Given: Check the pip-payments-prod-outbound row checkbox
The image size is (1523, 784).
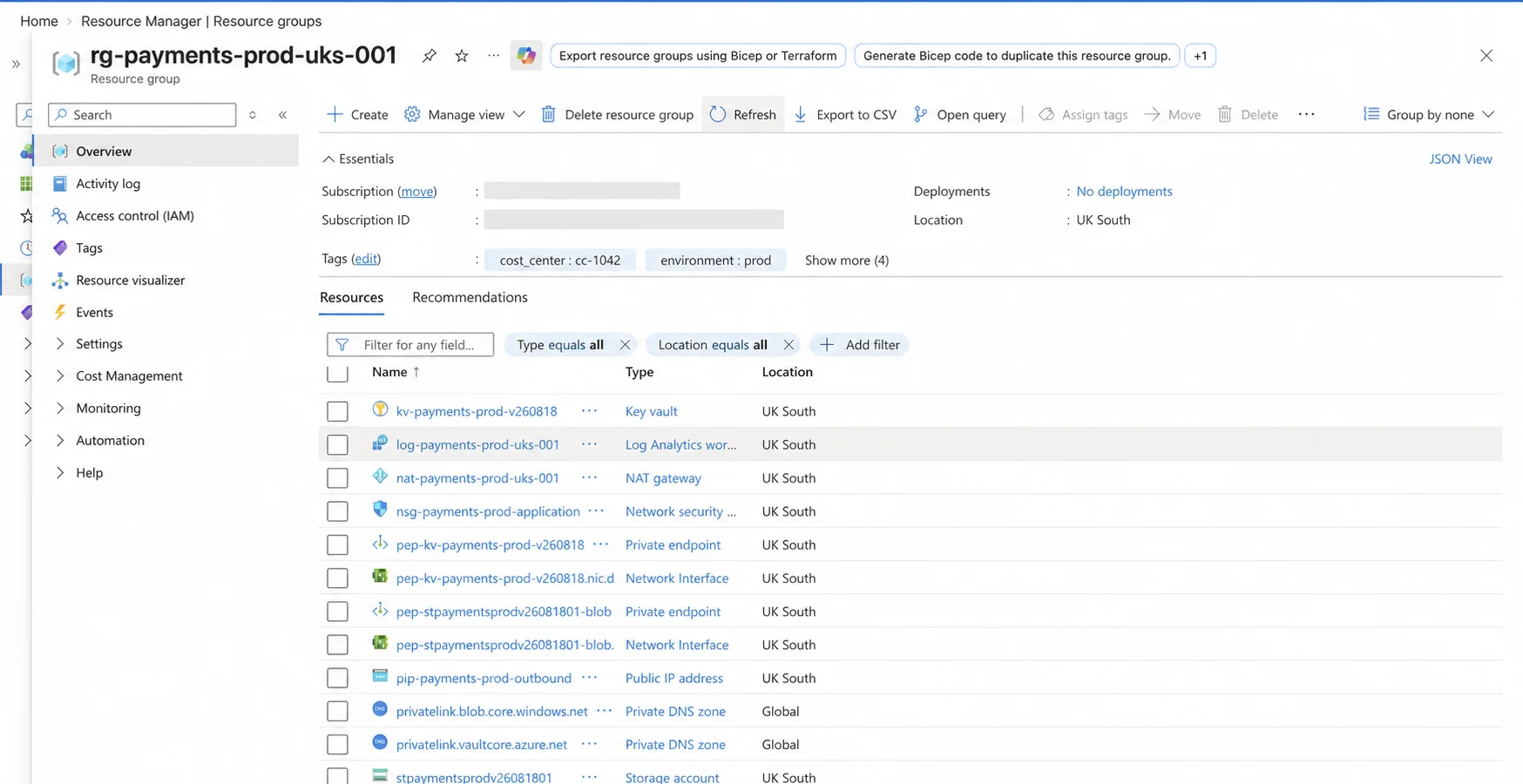Looking at the screenshot, I should (x=337, y=679).
